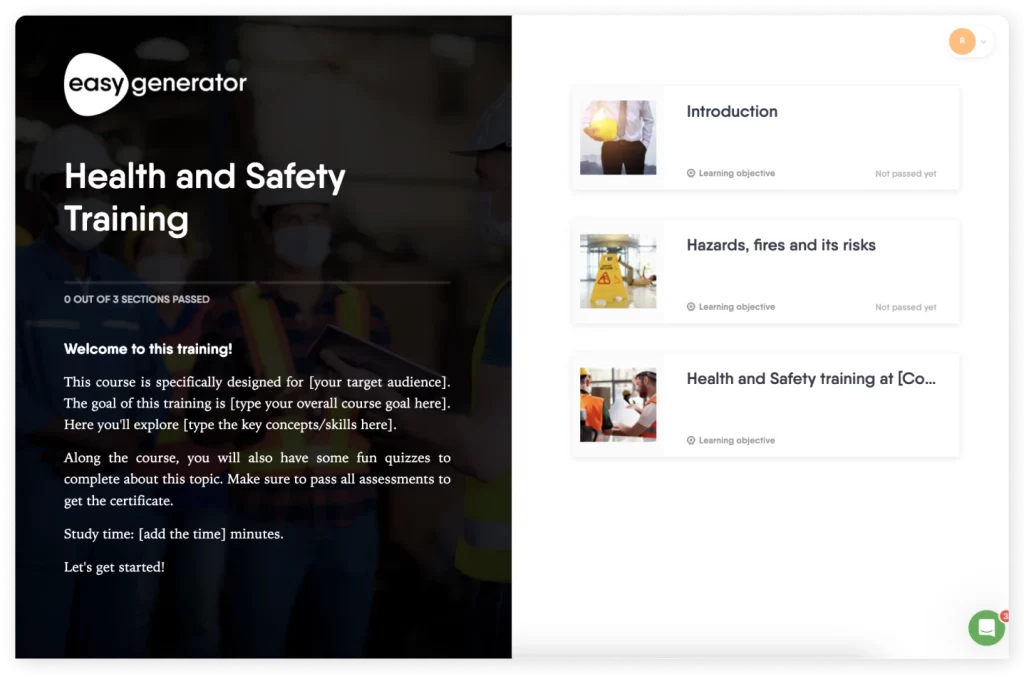Click the sections progress bar

click(x=257, y=283)
